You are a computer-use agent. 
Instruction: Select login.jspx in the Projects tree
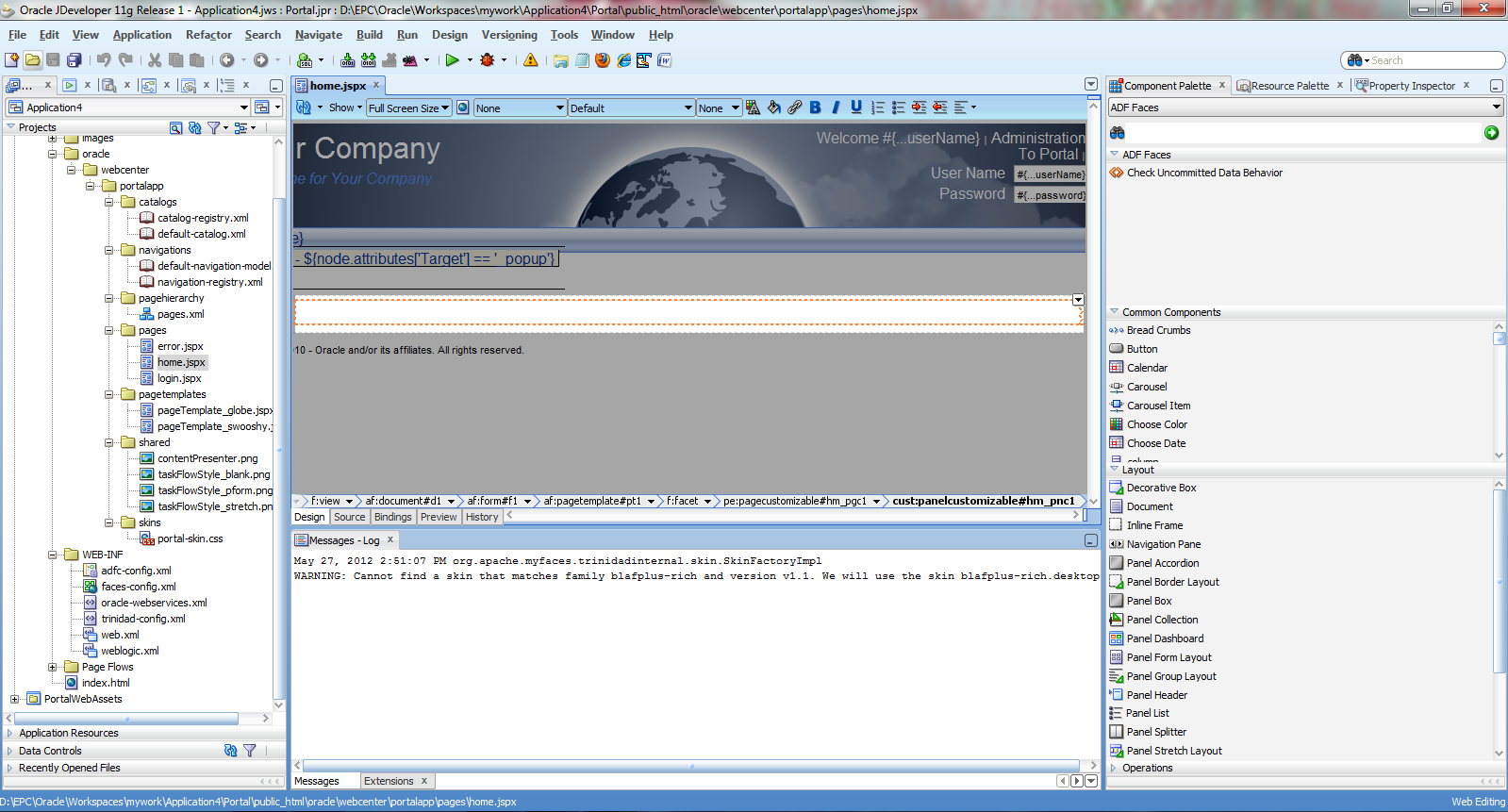(179, 378)
